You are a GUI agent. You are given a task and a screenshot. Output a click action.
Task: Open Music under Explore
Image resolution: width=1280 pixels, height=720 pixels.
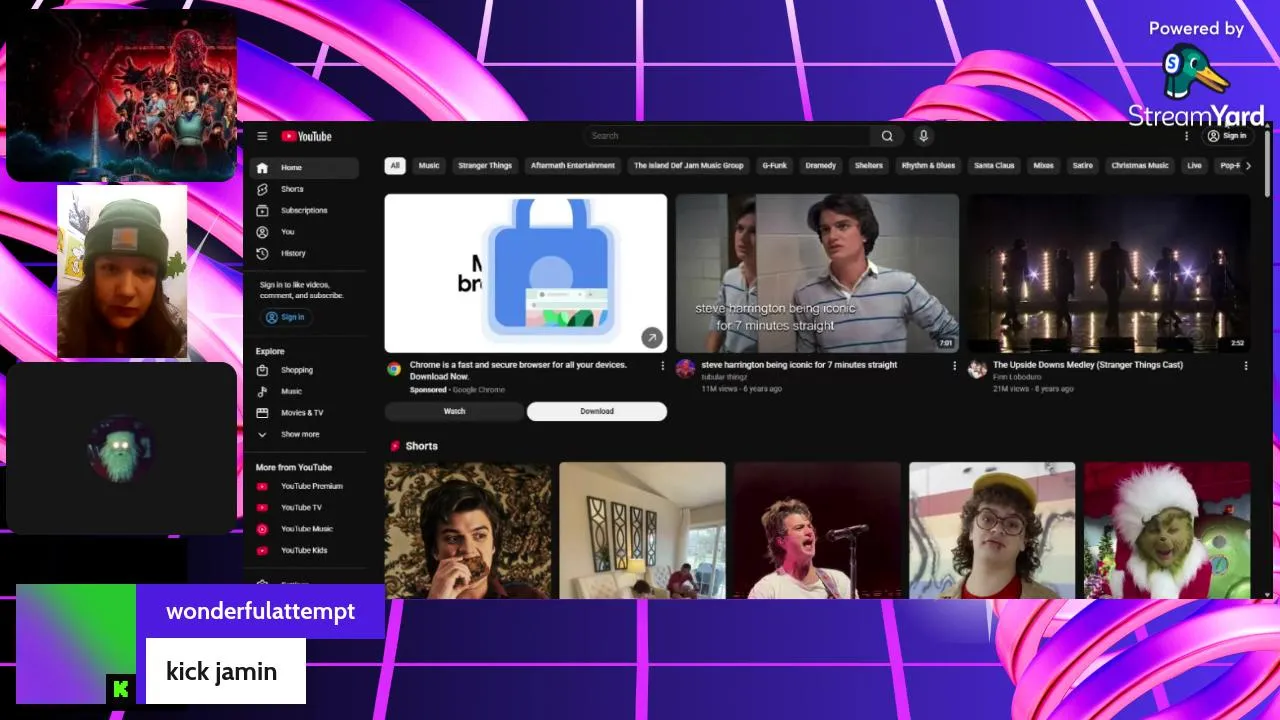(304, 391)
